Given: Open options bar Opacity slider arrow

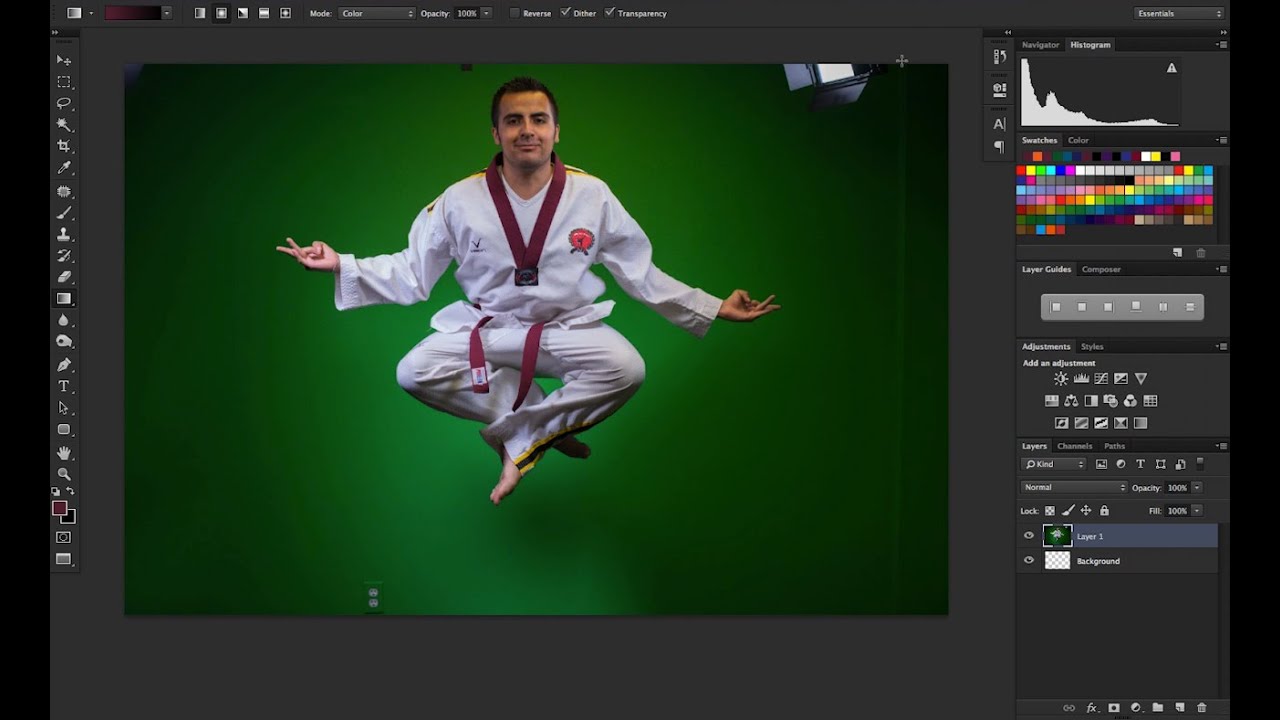Looking at the screenshot, I should click(486, 13).
